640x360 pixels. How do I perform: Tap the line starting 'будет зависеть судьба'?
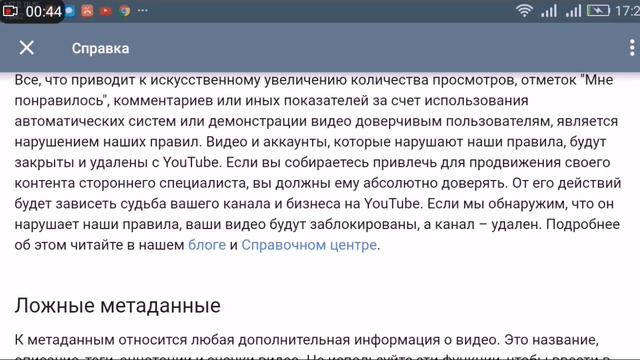[314, 204]
